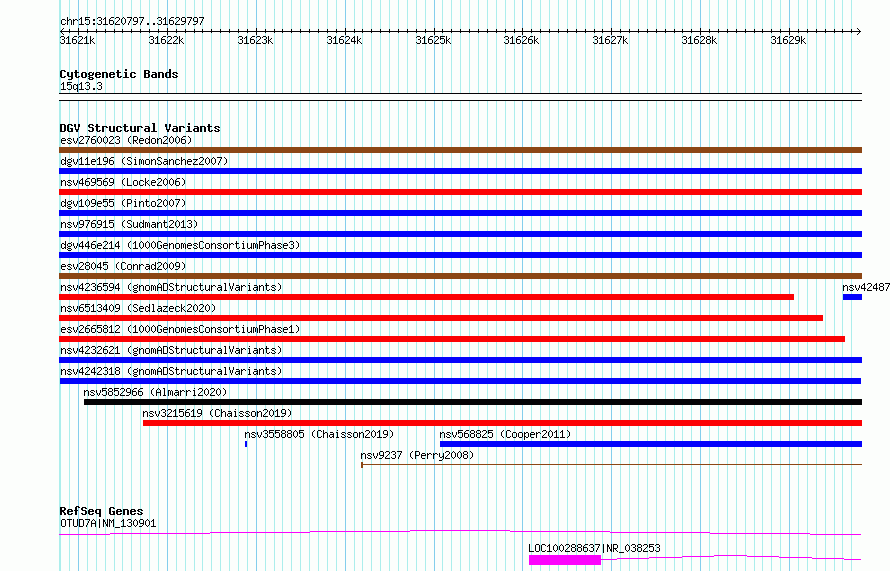
Task: Click the esv2760023 (Redon2006) label
Action: pyautogui.click(x=126, y=140)
